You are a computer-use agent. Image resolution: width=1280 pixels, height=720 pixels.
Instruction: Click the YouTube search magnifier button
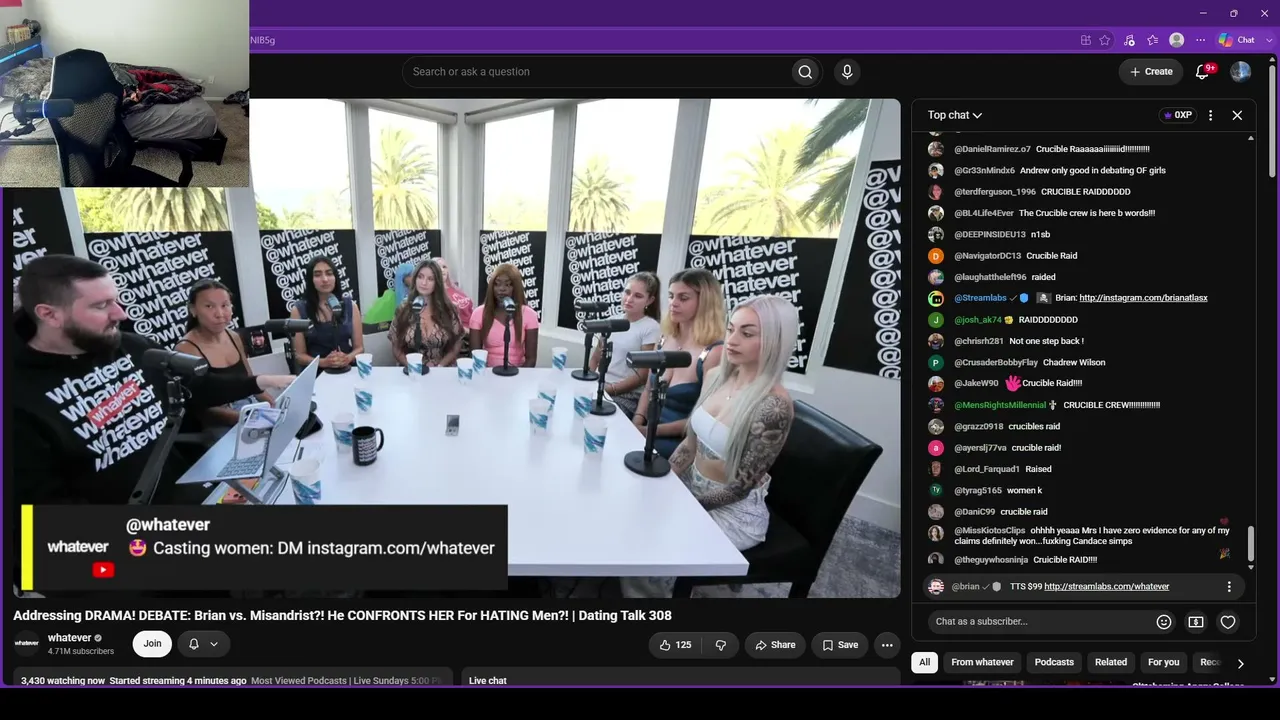pos(804,72)
